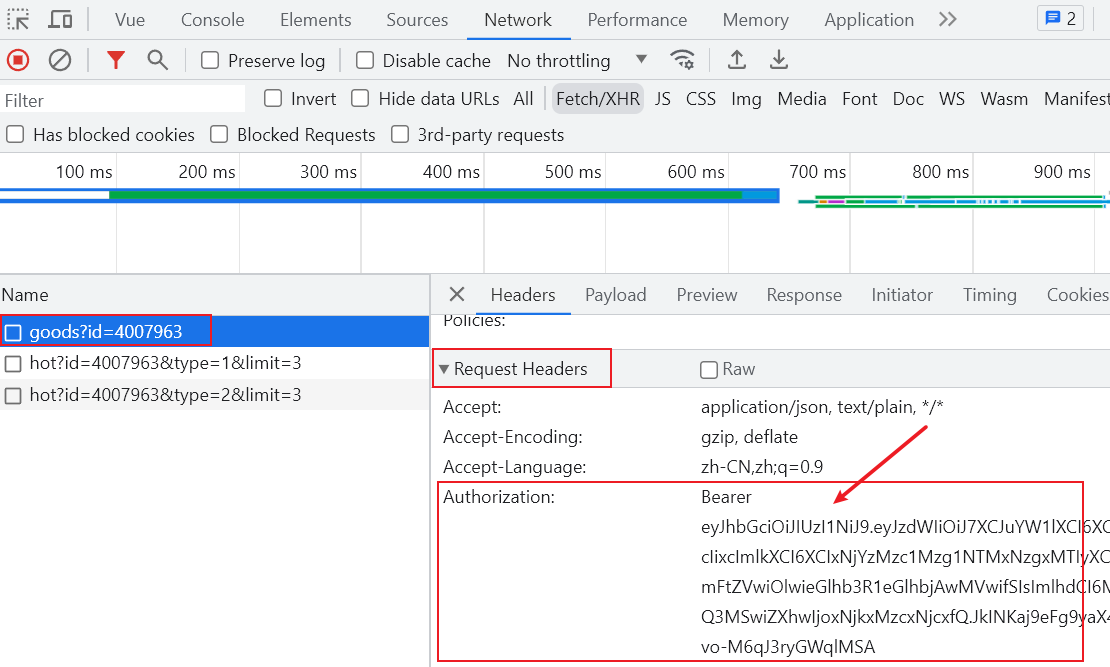The width and height of the screenshot is (1110, 667).
Task: Collapse the Request Headers section
Action: (x=444, y=369)
